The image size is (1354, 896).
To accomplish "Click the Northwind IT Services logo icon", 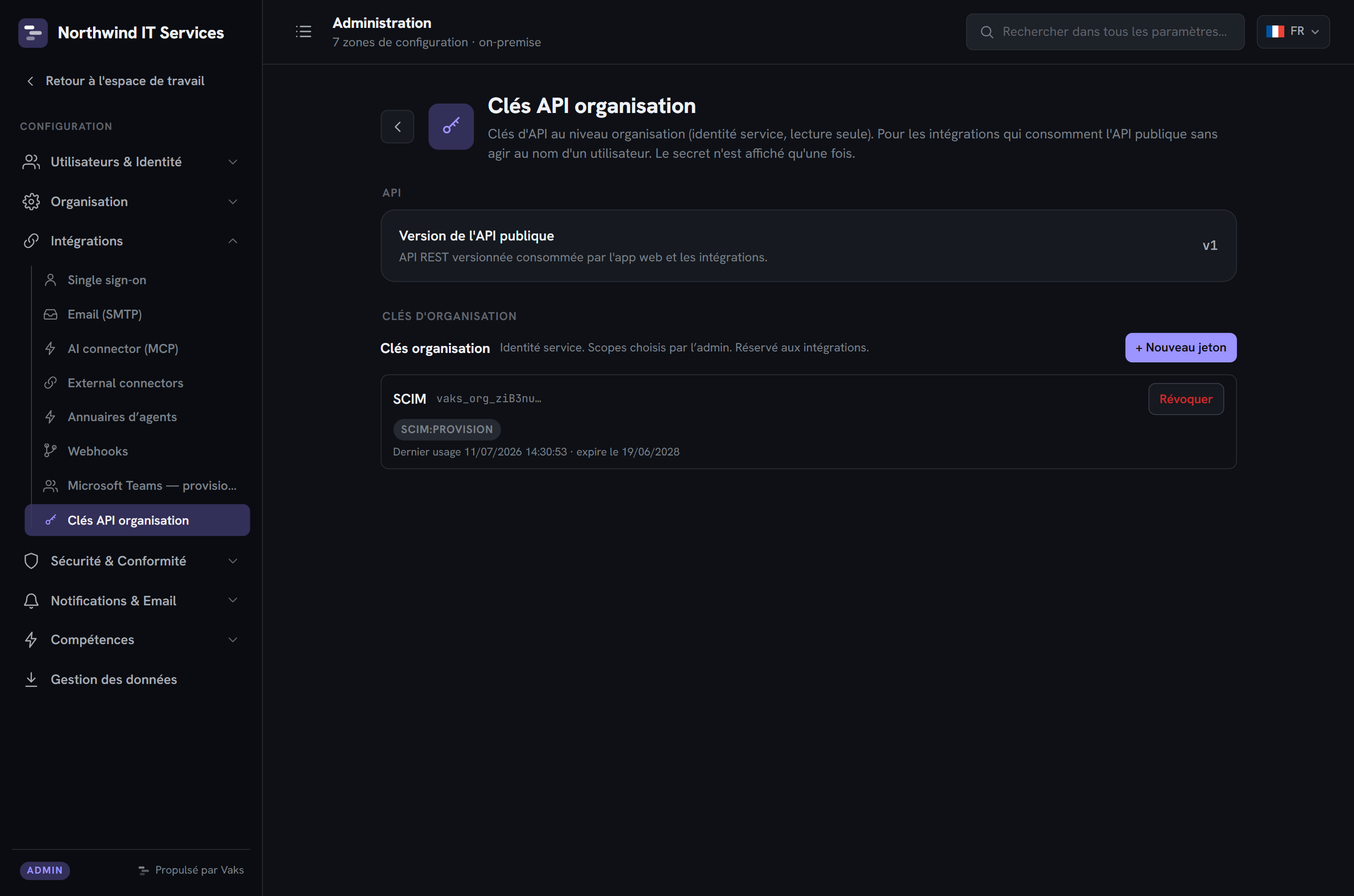I will [32, 32].
